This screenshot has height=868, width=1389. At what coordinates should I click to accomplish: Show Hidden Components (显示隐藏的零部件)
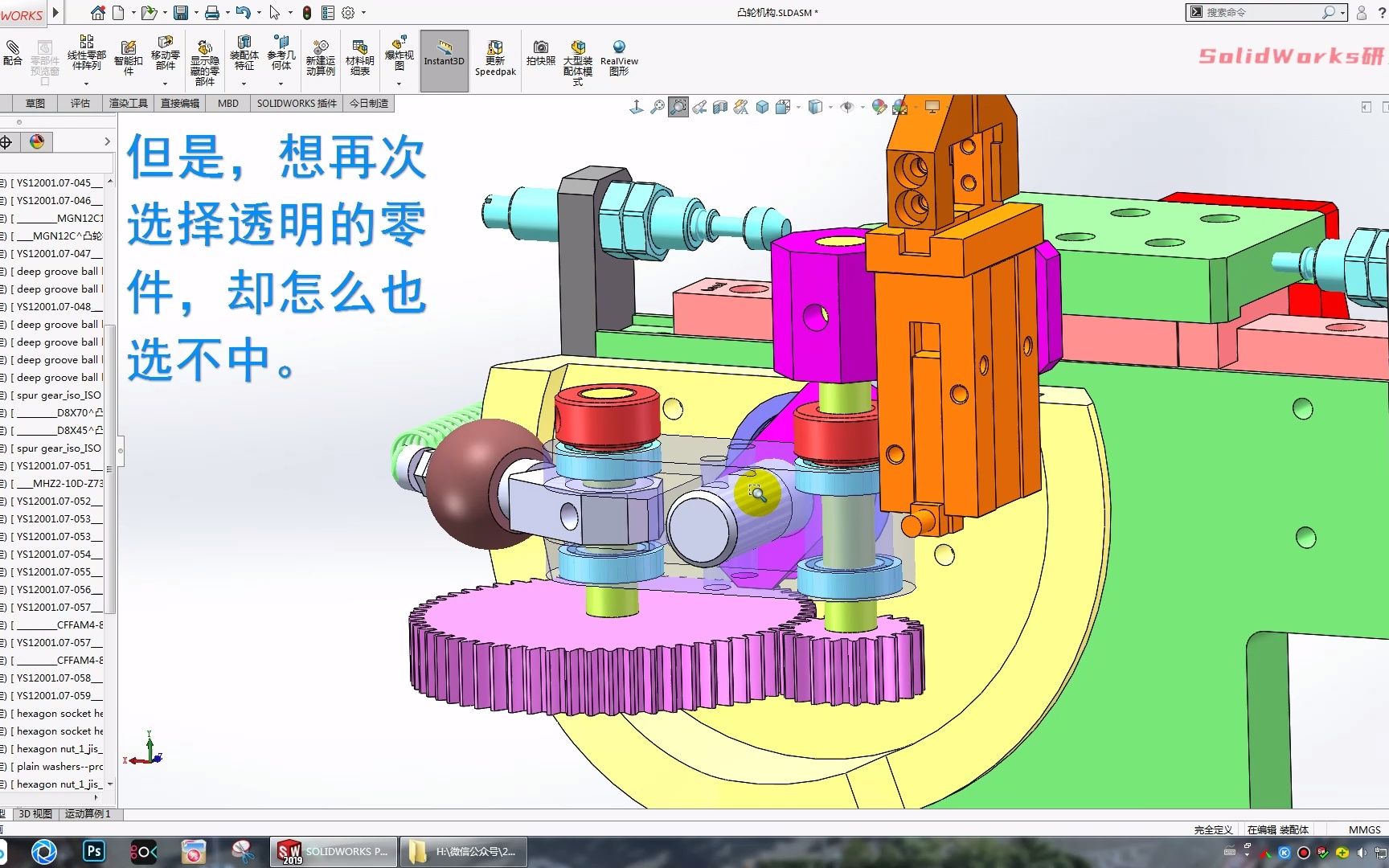pos(205,63)
